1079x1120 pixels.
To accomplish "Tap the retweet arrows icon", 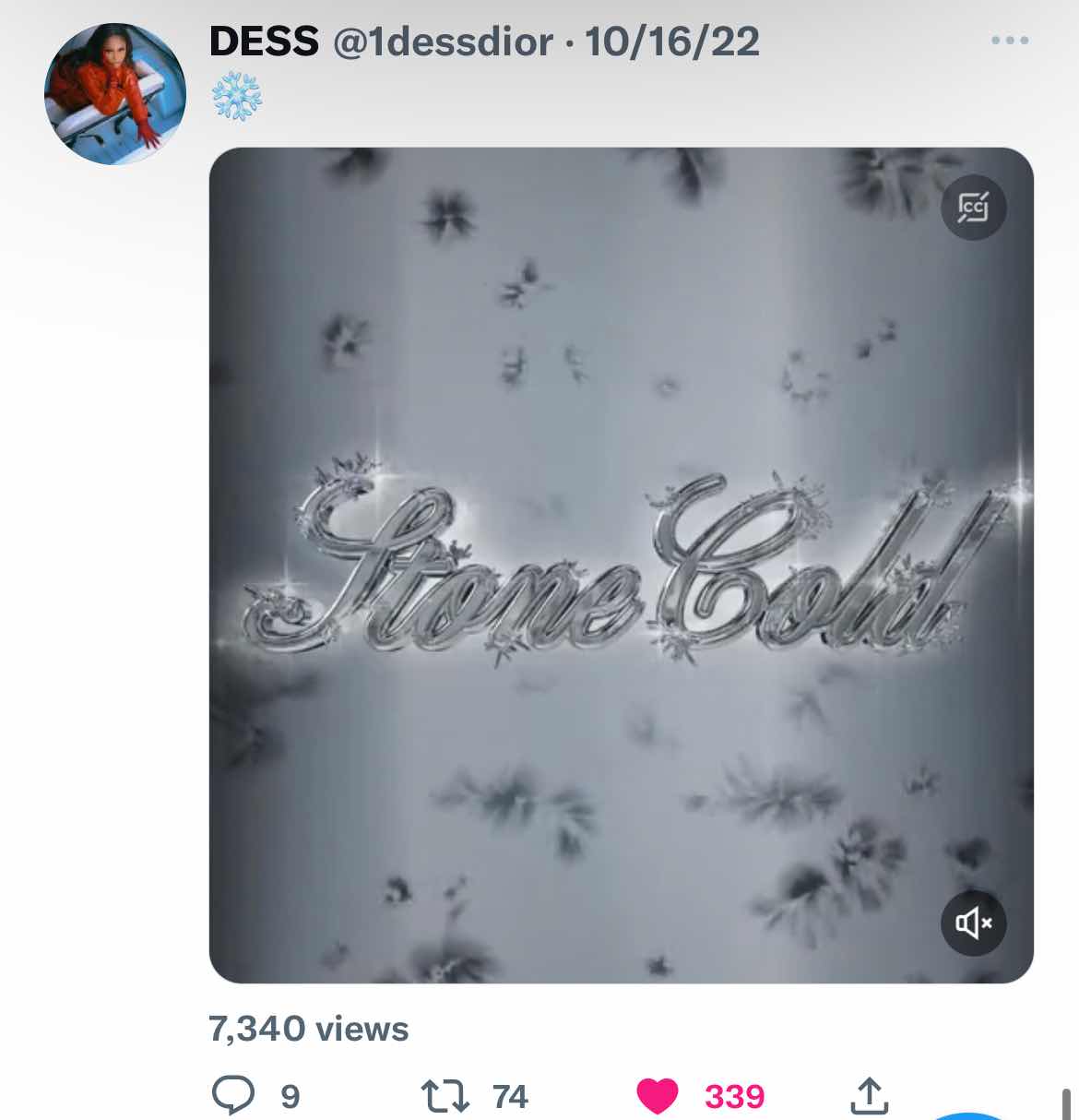I will [445, 1096].
